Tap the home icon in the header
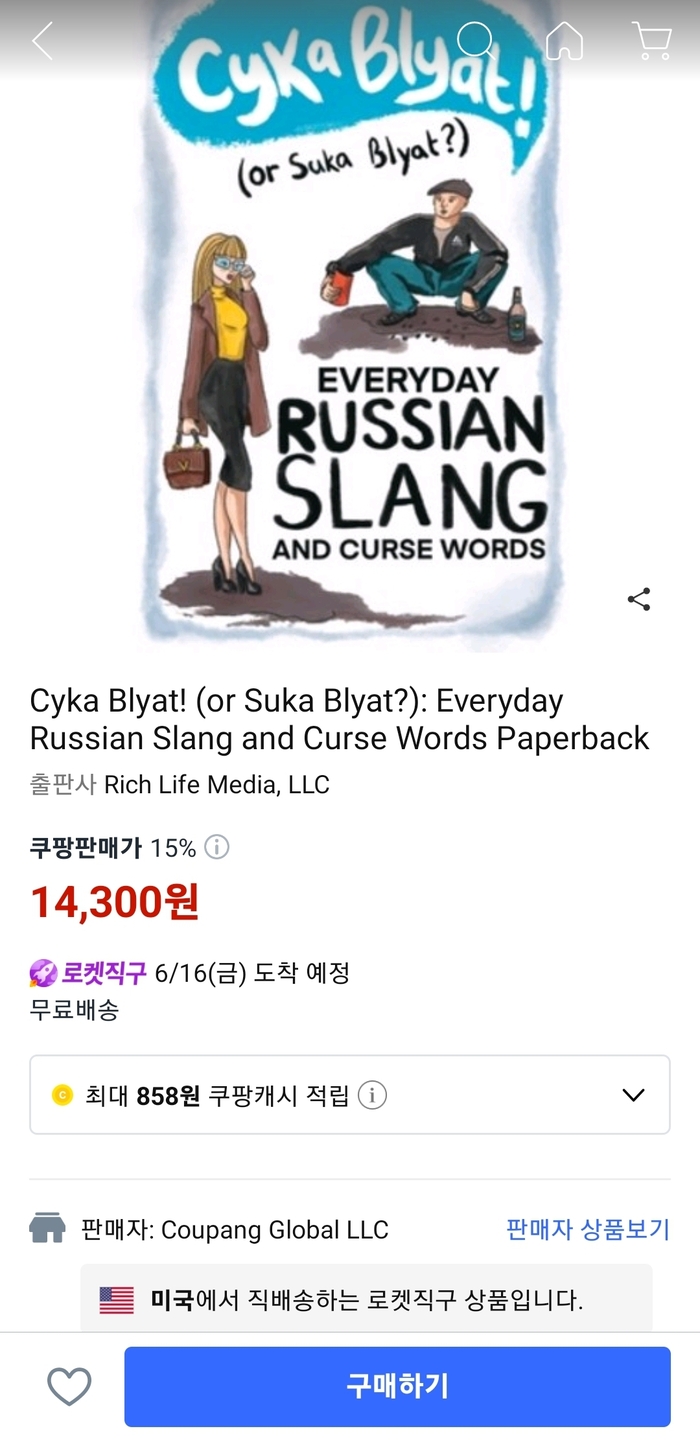 point(564,41)
